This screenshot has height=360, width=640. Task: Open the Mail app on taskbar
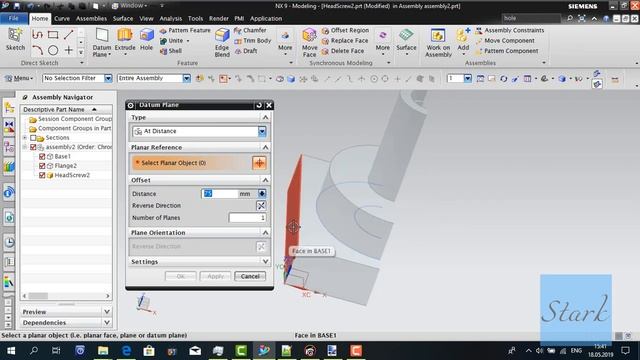tap(195, 351)
